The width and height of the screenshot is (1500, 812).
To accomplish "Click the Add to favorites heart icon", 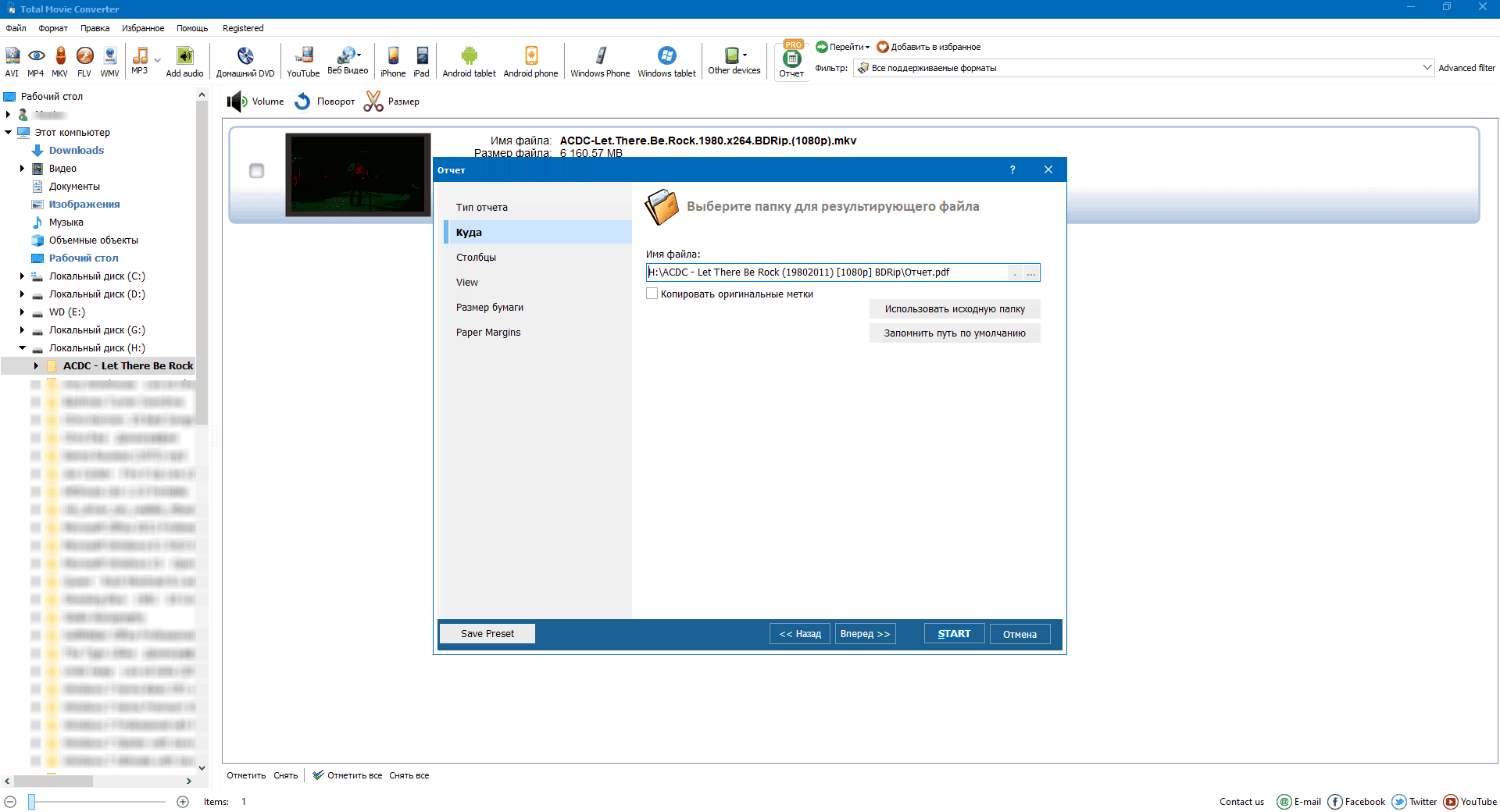I will coord(883,47).
